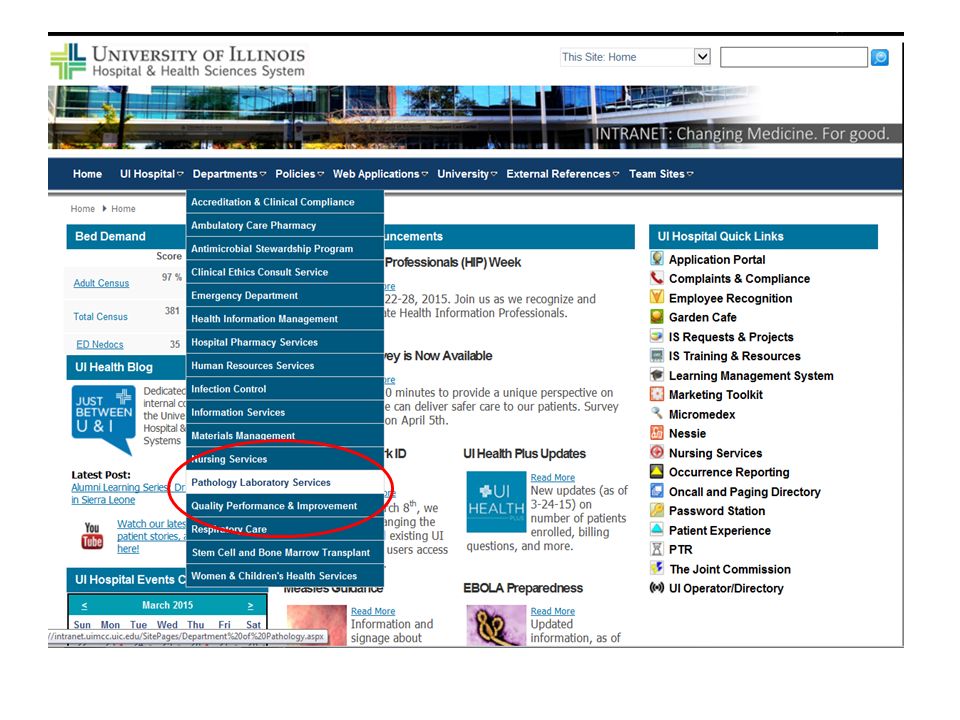Select Stem Cell and Bone Marrow Transplant item
The height and width of the screenshot is (720, 960).
[285, 552]
